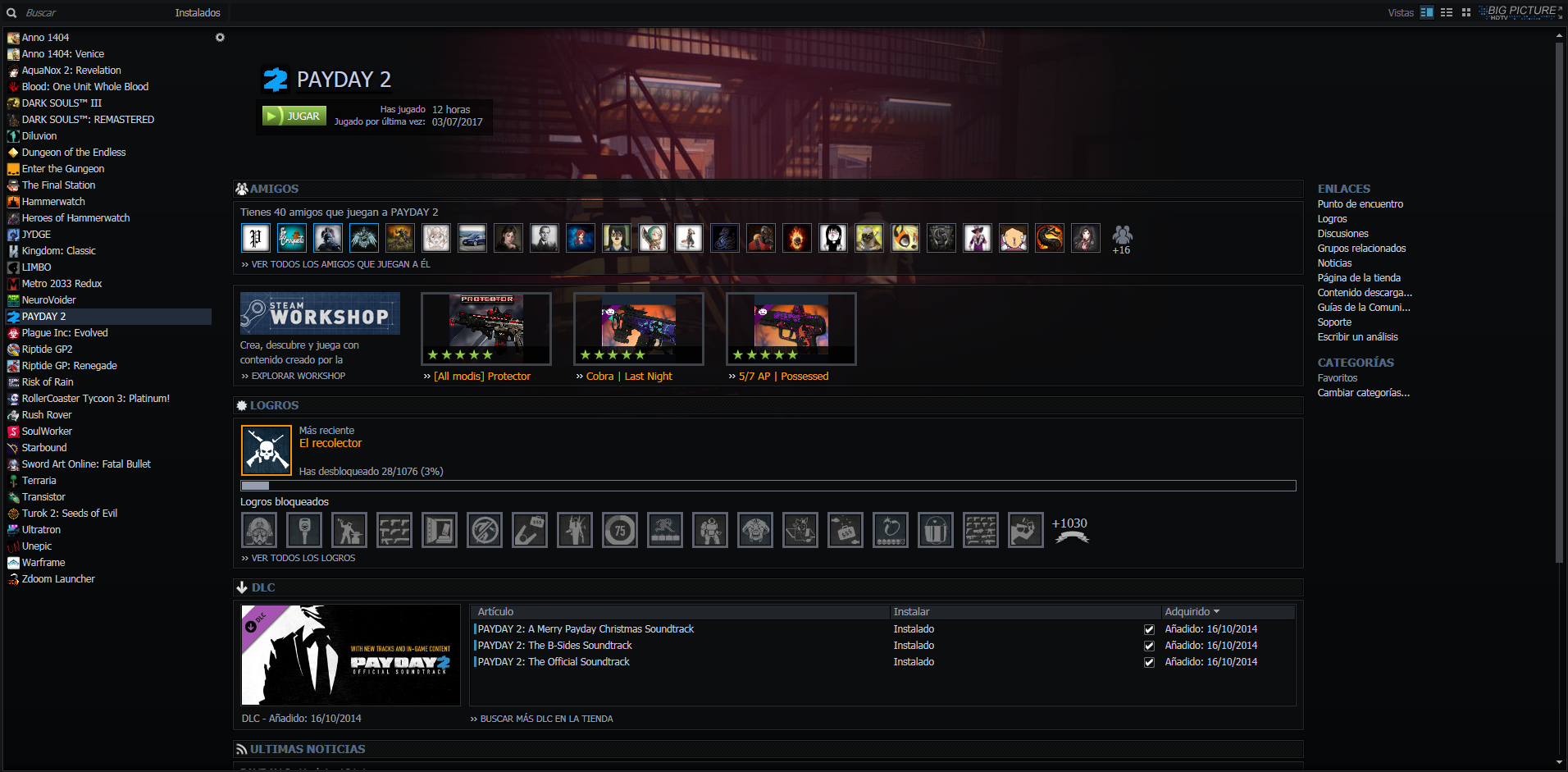This screenshot has width=1568, height=772.
Task: Sort DLC by Instalar column header
Action: click(x=1025, y=612)
